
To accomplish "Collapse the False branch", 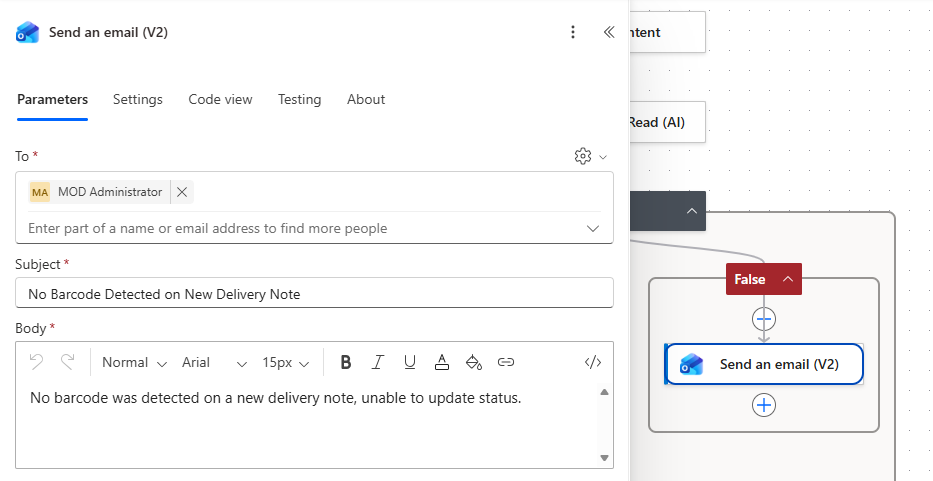I will coord(788,279).
